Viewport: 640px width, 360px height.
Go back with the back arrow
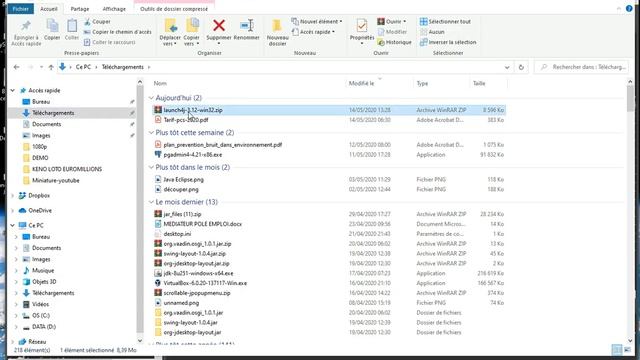[16, 67]
